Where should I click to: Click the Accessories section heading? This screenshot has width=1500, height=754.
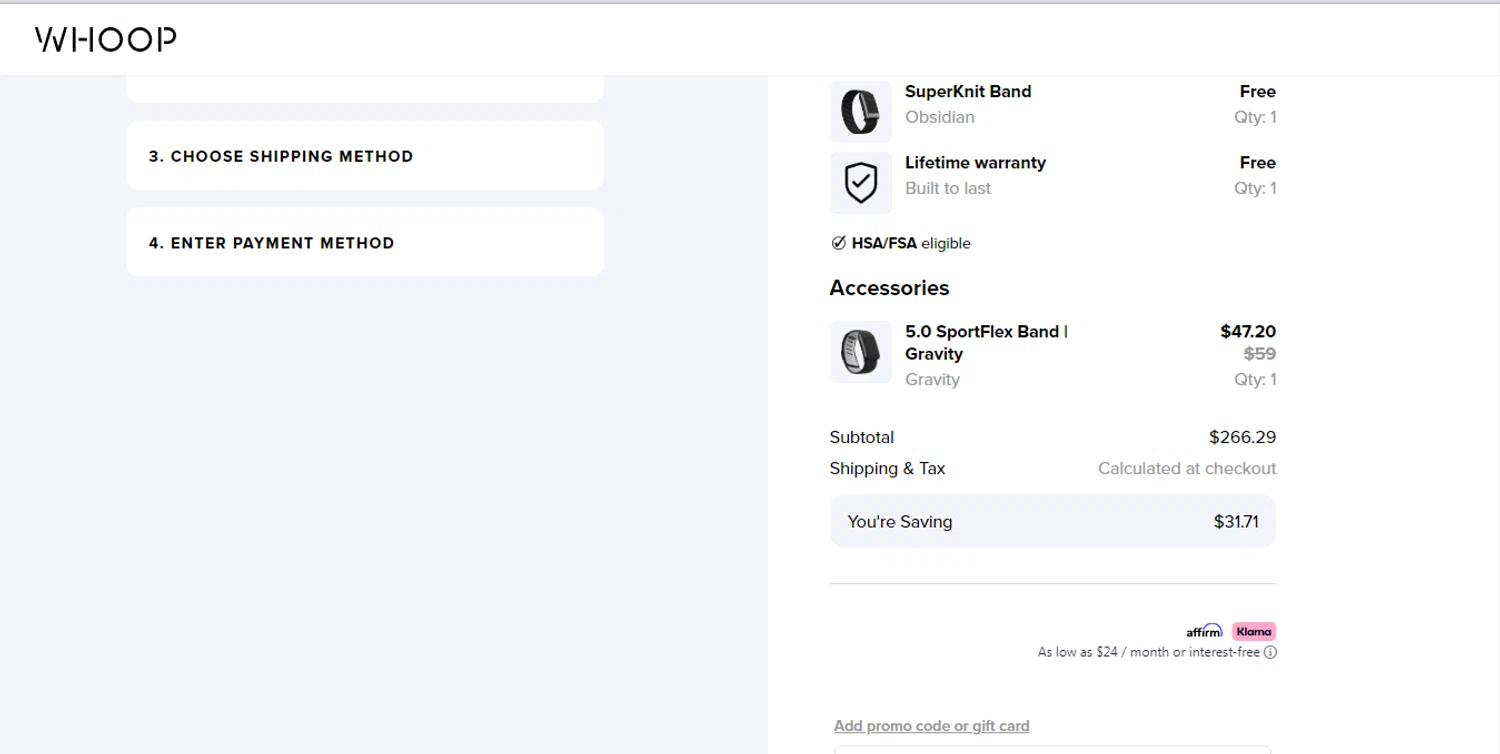[889, 288]
